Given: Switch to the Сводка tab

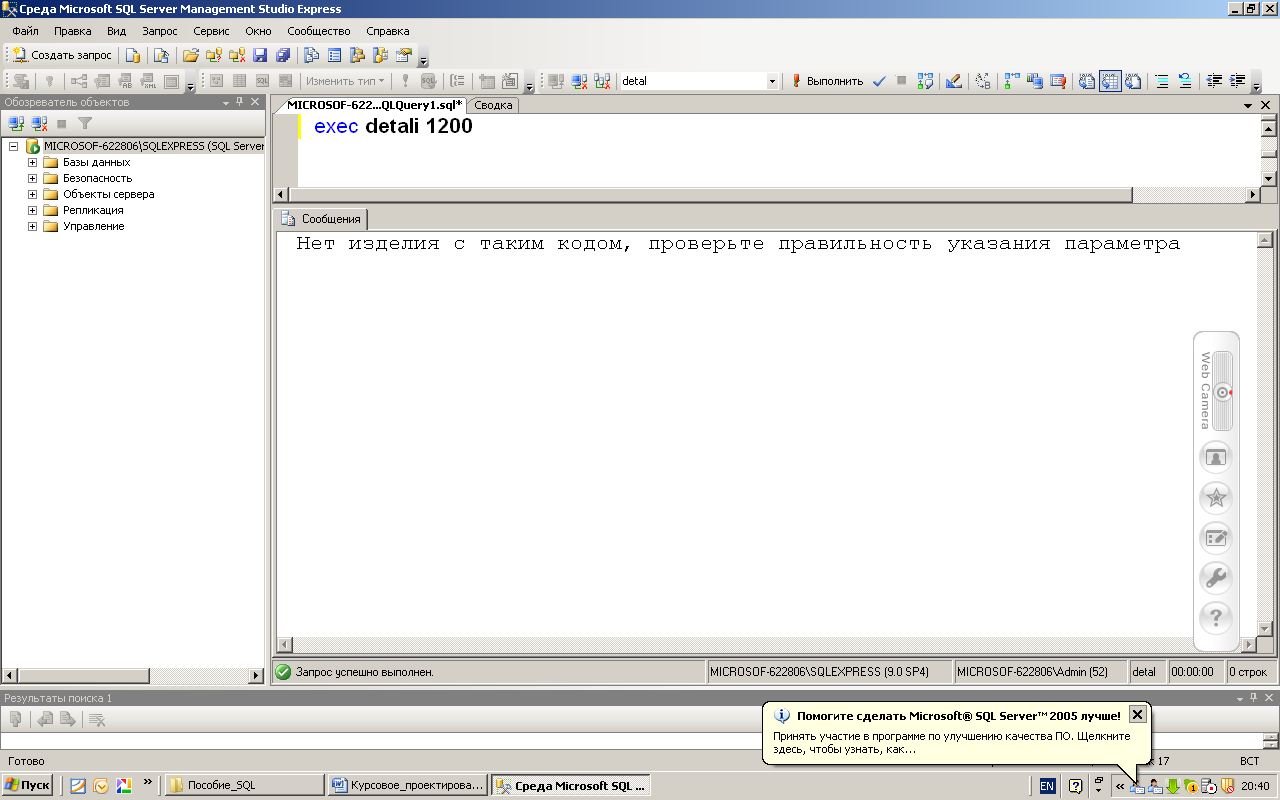Looking at the screenshot, I should click(x=493, y=105).
